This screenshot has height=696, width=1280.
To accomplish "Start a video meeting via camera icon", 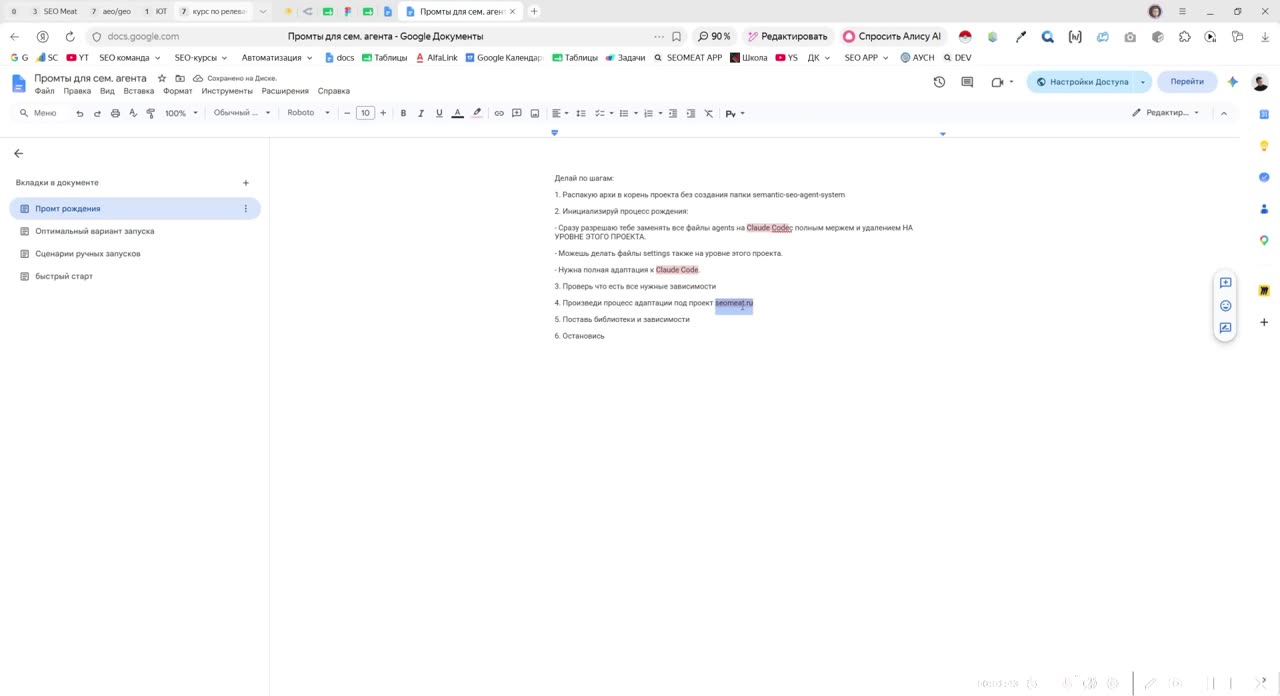I will pos(1002,82).
